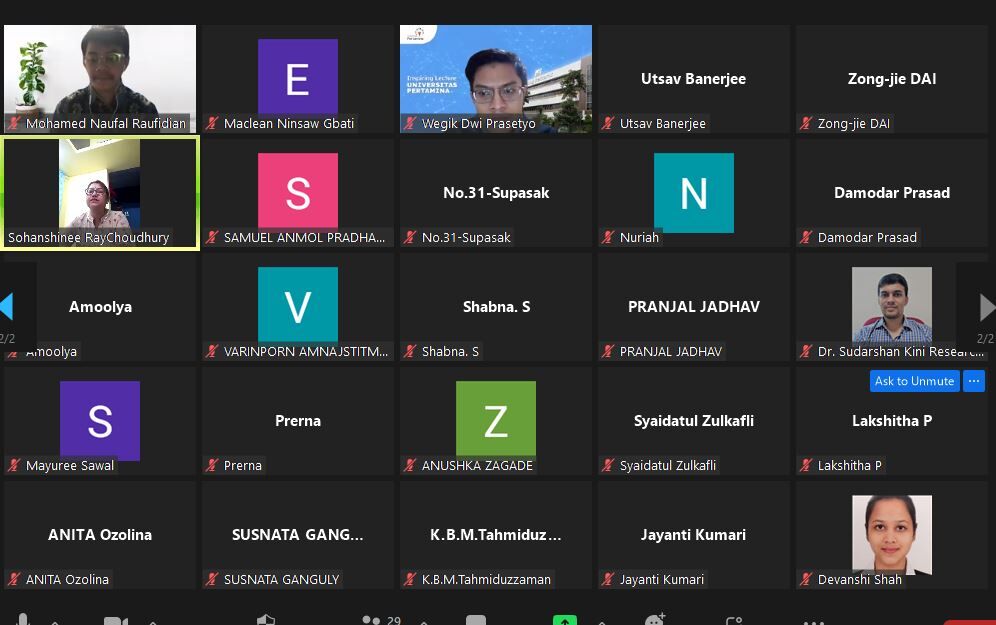Image resolution: width=996 pixels, height=625 pixels.
Task: Go to previous gallery page with left arrow
Action: [8, 306]
